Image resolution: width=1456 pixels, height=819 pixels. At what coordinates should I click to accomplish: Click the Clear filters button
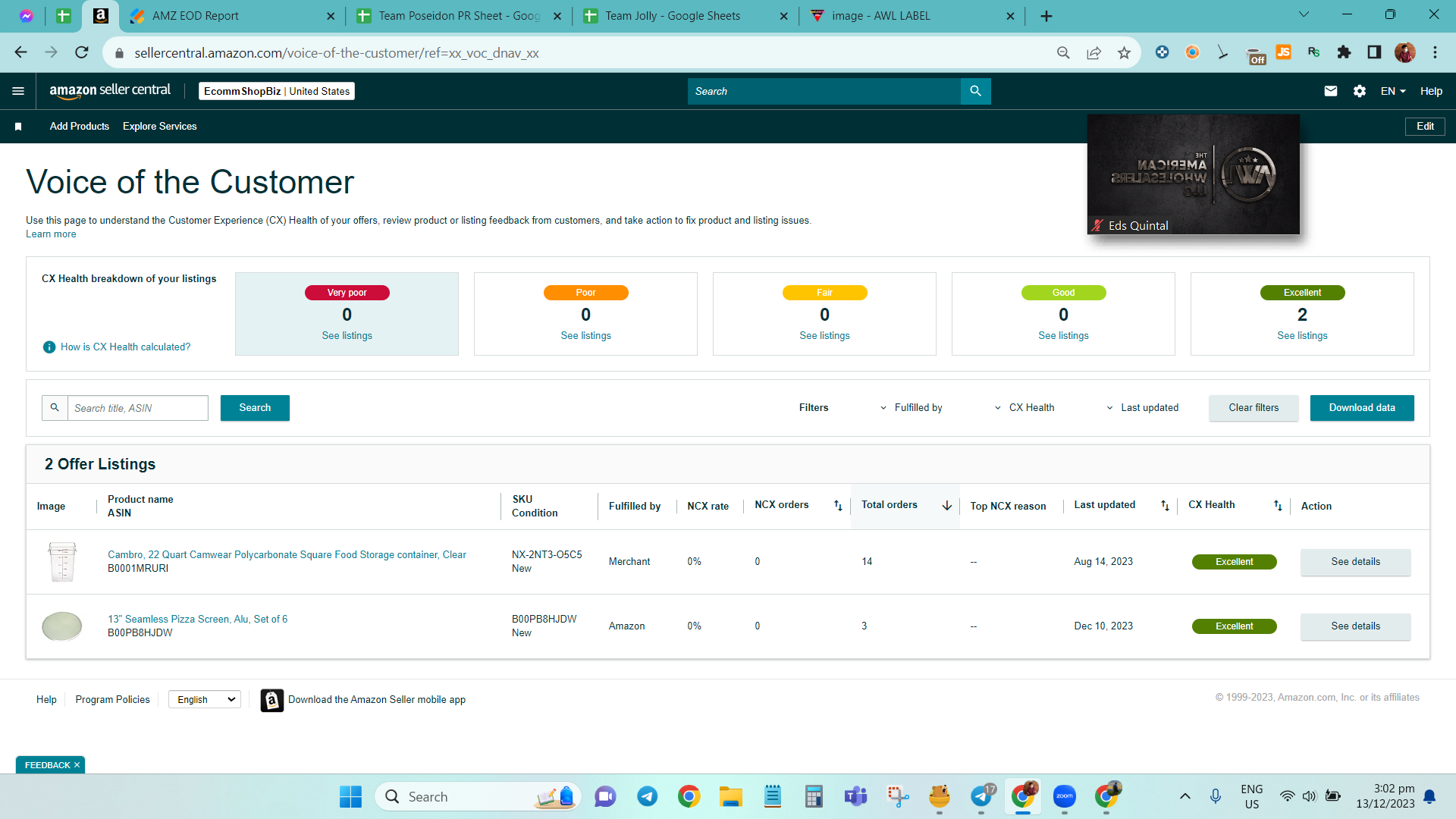[x=1254, y=408]
